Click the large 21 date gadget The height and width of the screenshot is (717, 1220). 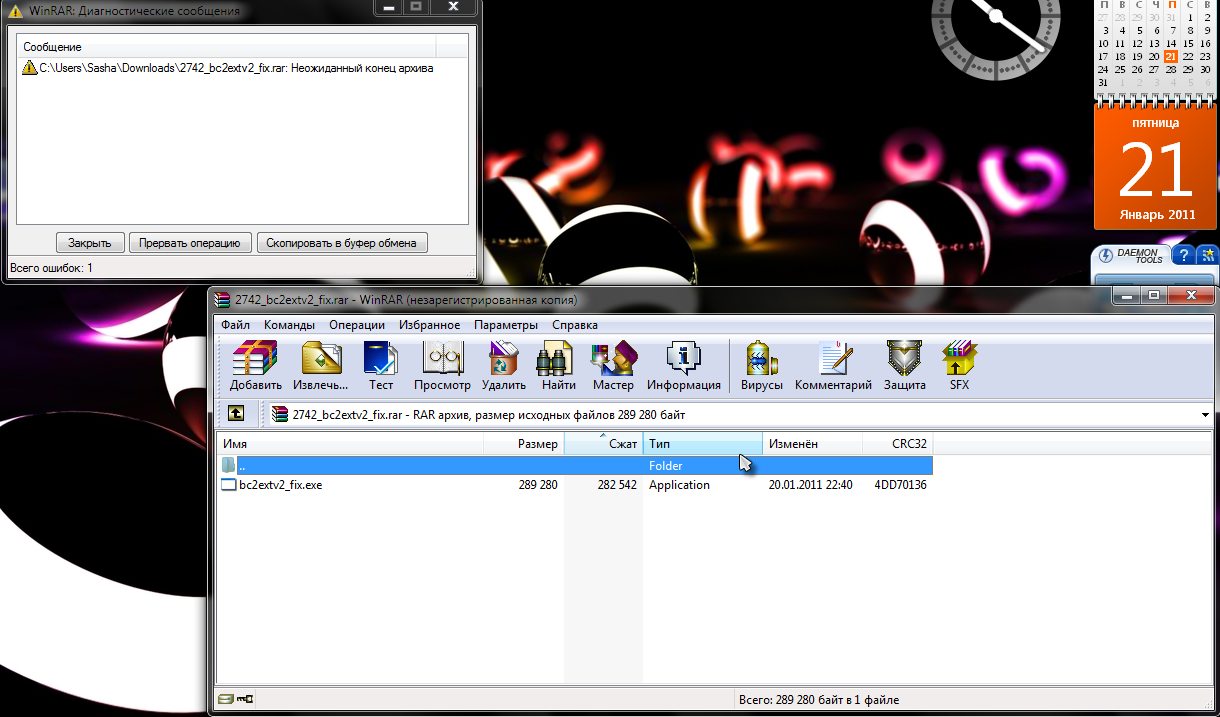[1155, 169]
